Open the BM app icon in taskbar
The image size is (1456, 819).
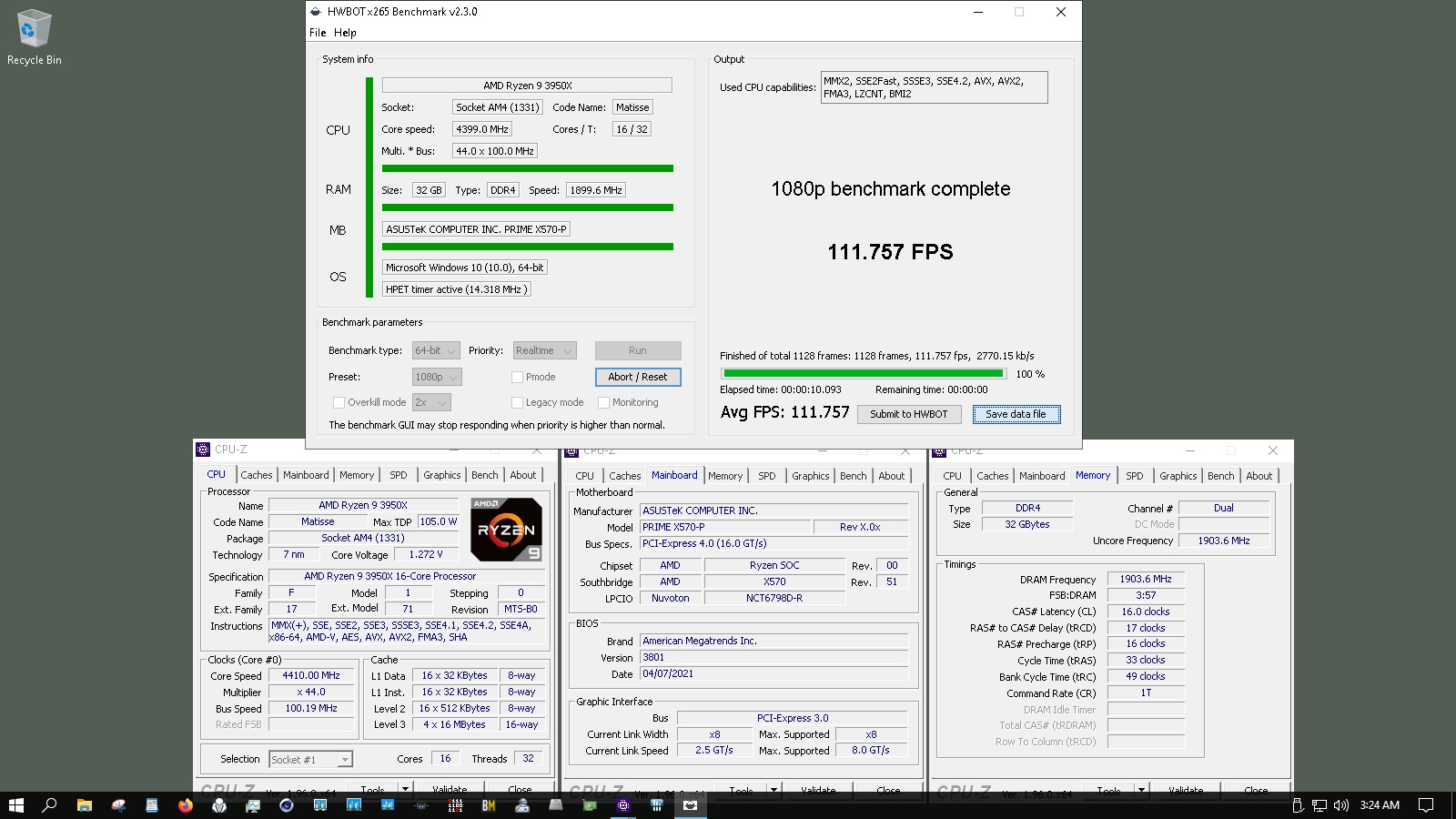pyautogui.click(x=489, y=805)
